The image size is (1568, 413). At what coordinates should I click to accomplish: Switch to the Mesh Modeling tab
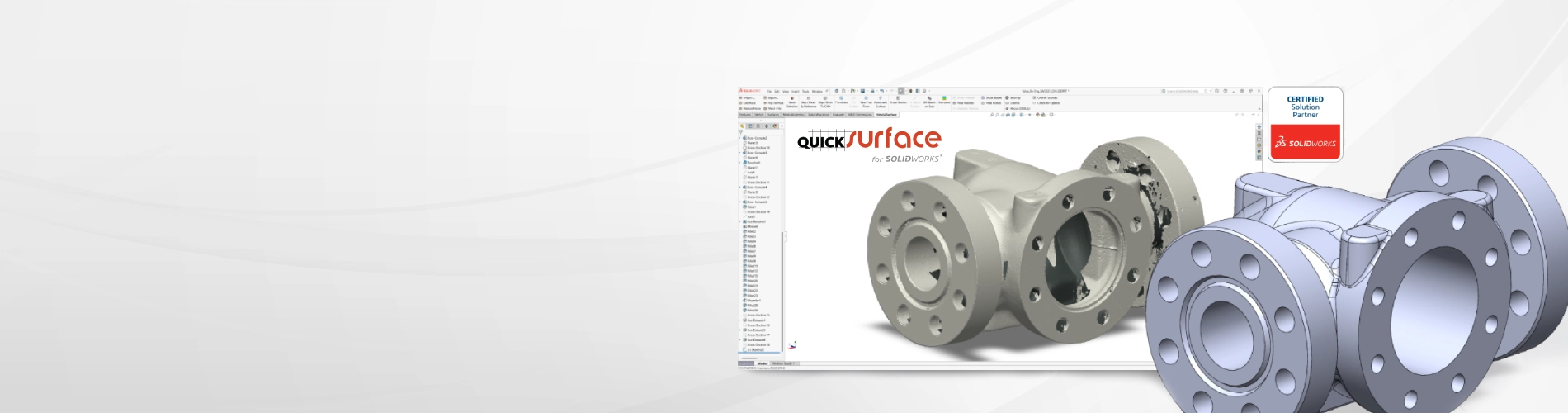coord(793,115)
